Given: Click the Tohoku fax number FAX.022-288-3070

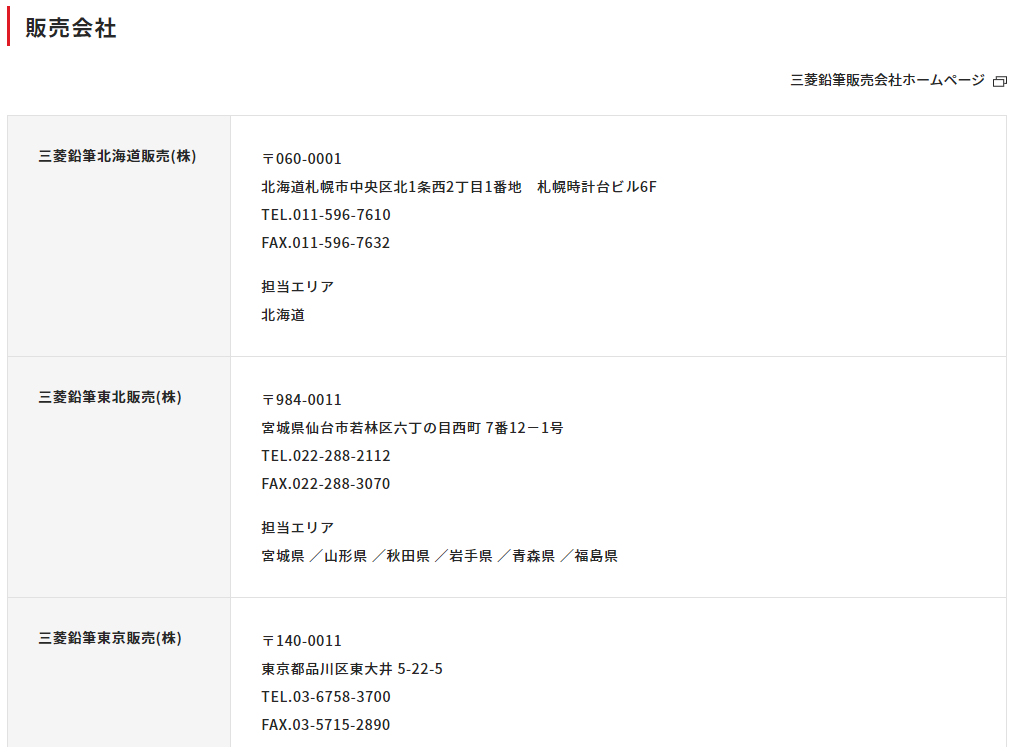Looking at the screenshot, I should pyautogui.click(x=326, y=484).
